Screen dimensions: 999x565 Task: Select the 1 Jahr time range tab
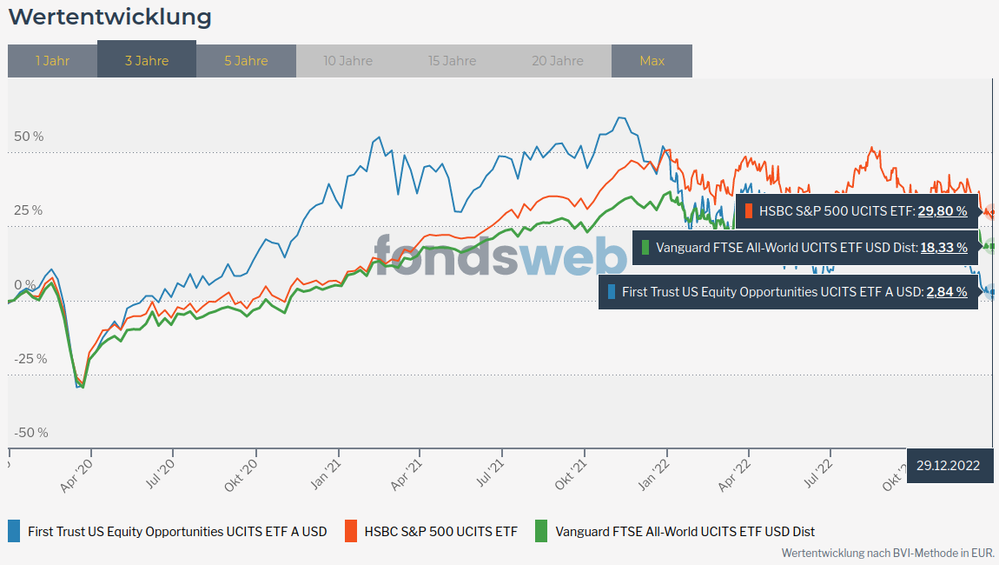click(52, 61)
